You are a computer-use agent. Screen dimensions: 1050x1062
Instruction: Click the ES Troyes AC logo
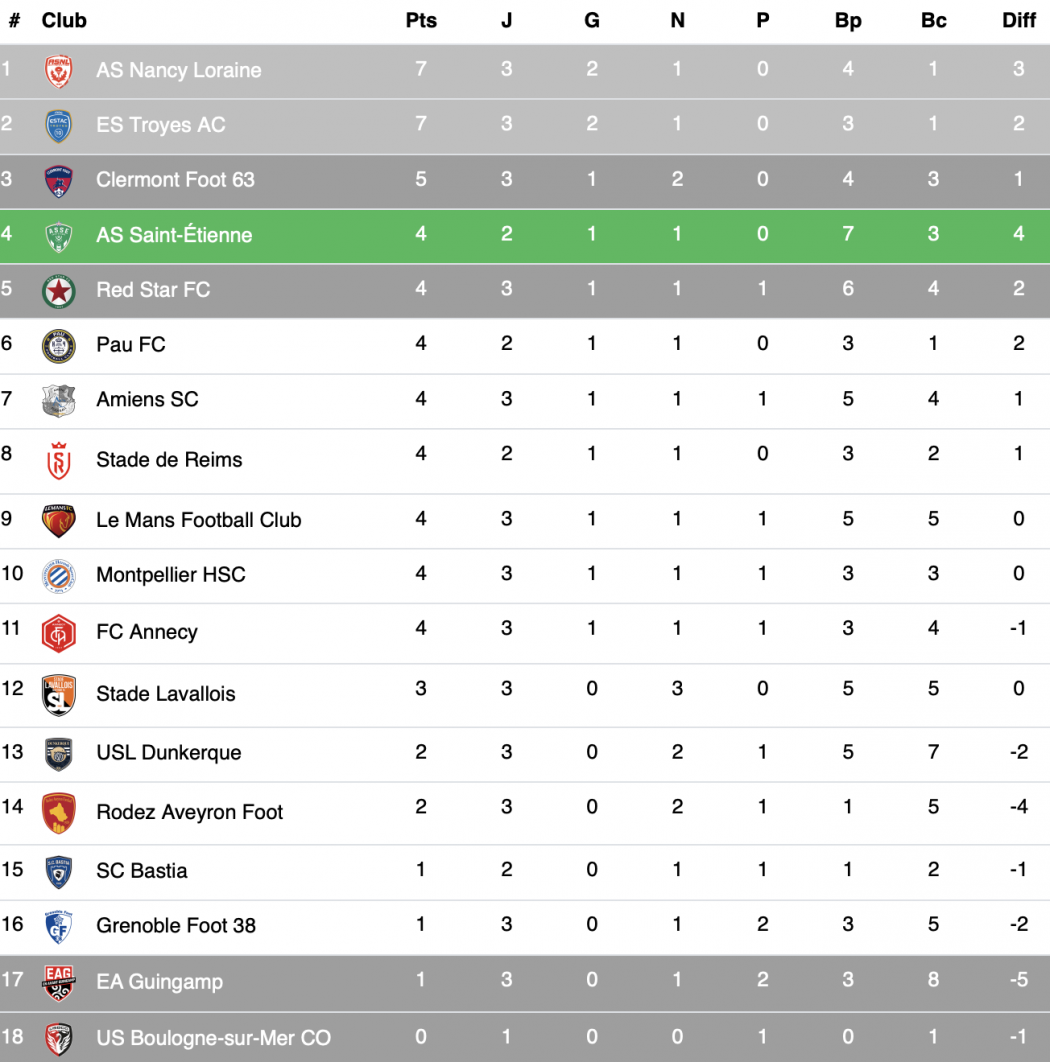[x=58, y=126]
